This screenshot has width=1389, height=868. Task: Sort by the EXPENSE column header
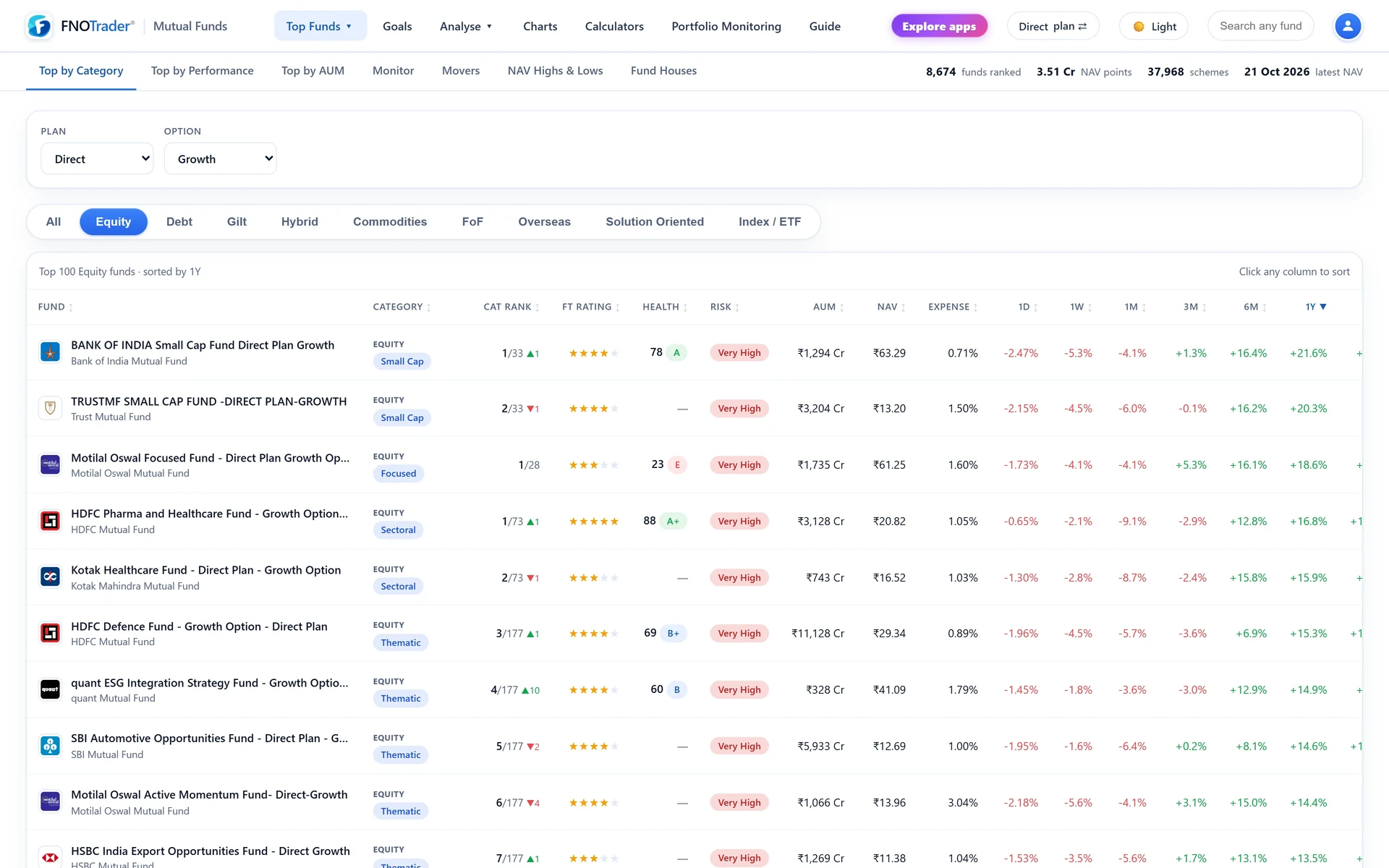(x=953, y=307)
